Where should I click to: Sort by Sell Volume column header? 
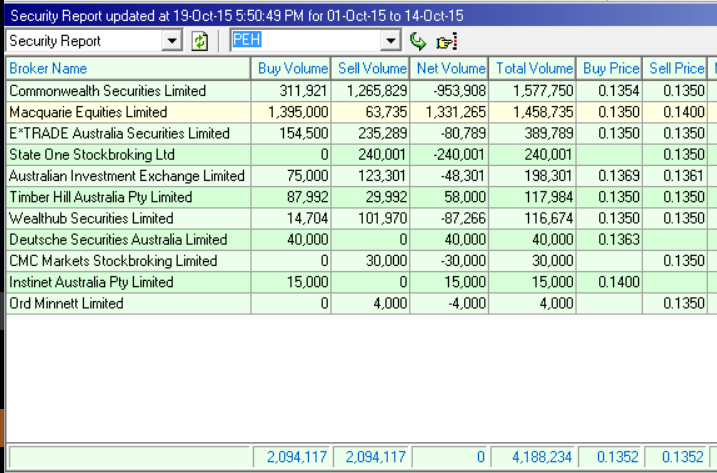[x=370, y=68]
